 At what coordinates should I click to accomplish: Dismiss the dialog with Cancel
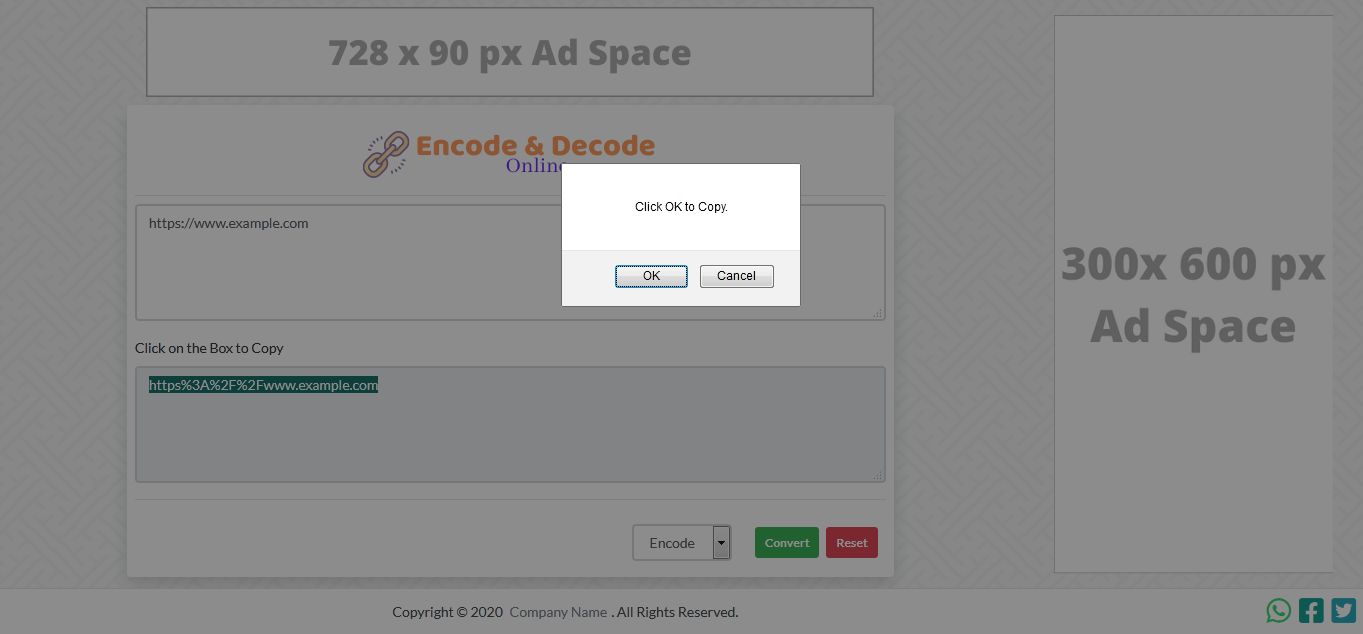point(736,276)
